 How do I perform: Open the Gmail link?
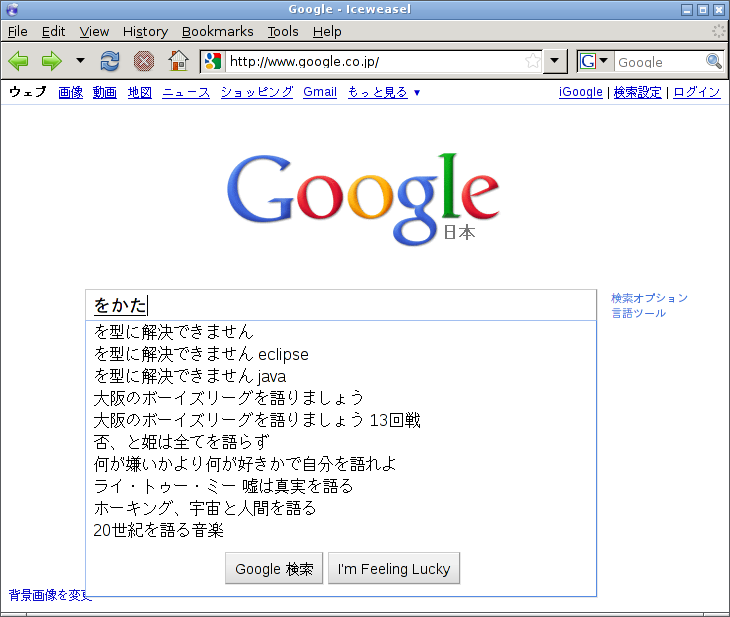click(320, 92)
